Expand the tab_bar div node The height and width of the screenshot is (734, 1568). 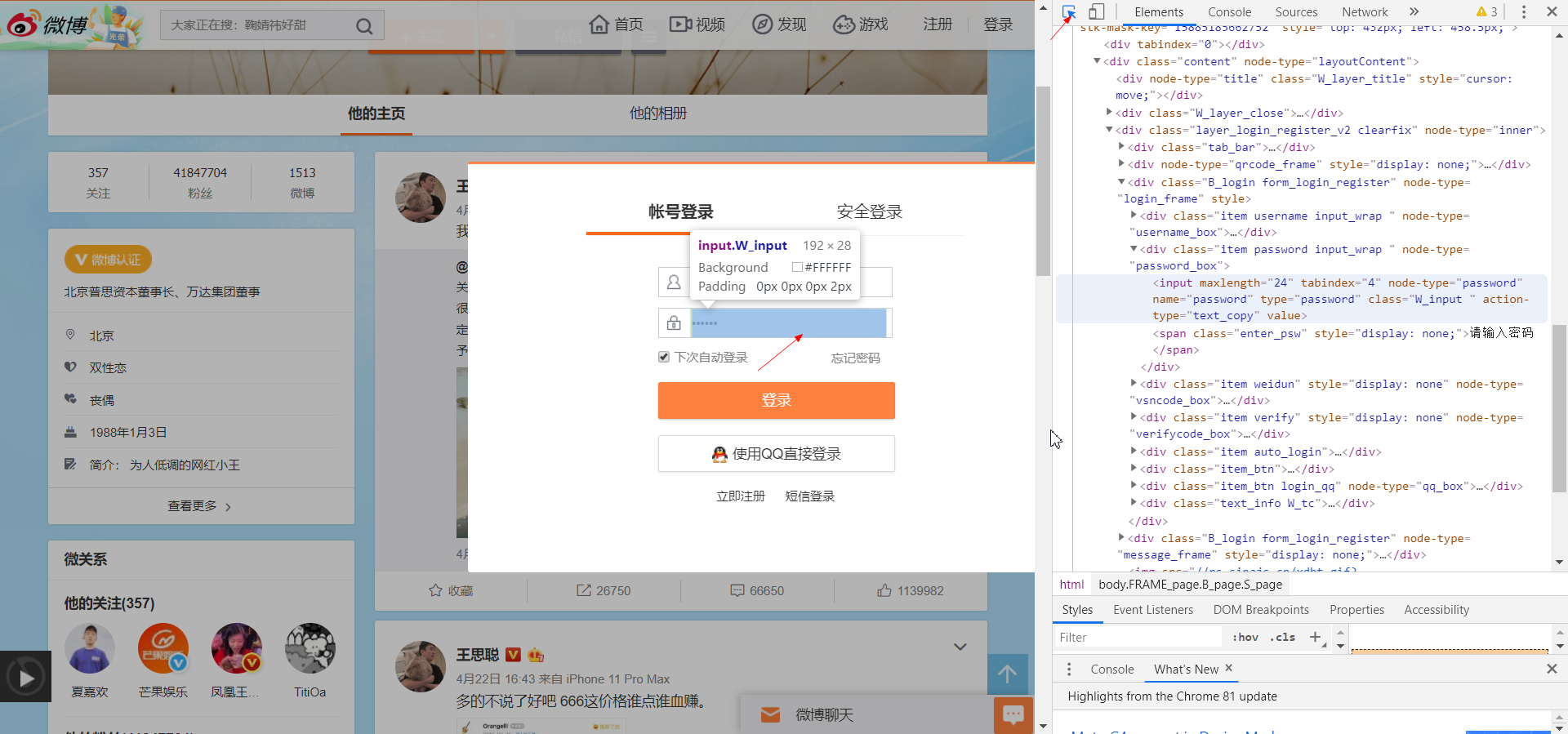click(x=1121, y=146)
